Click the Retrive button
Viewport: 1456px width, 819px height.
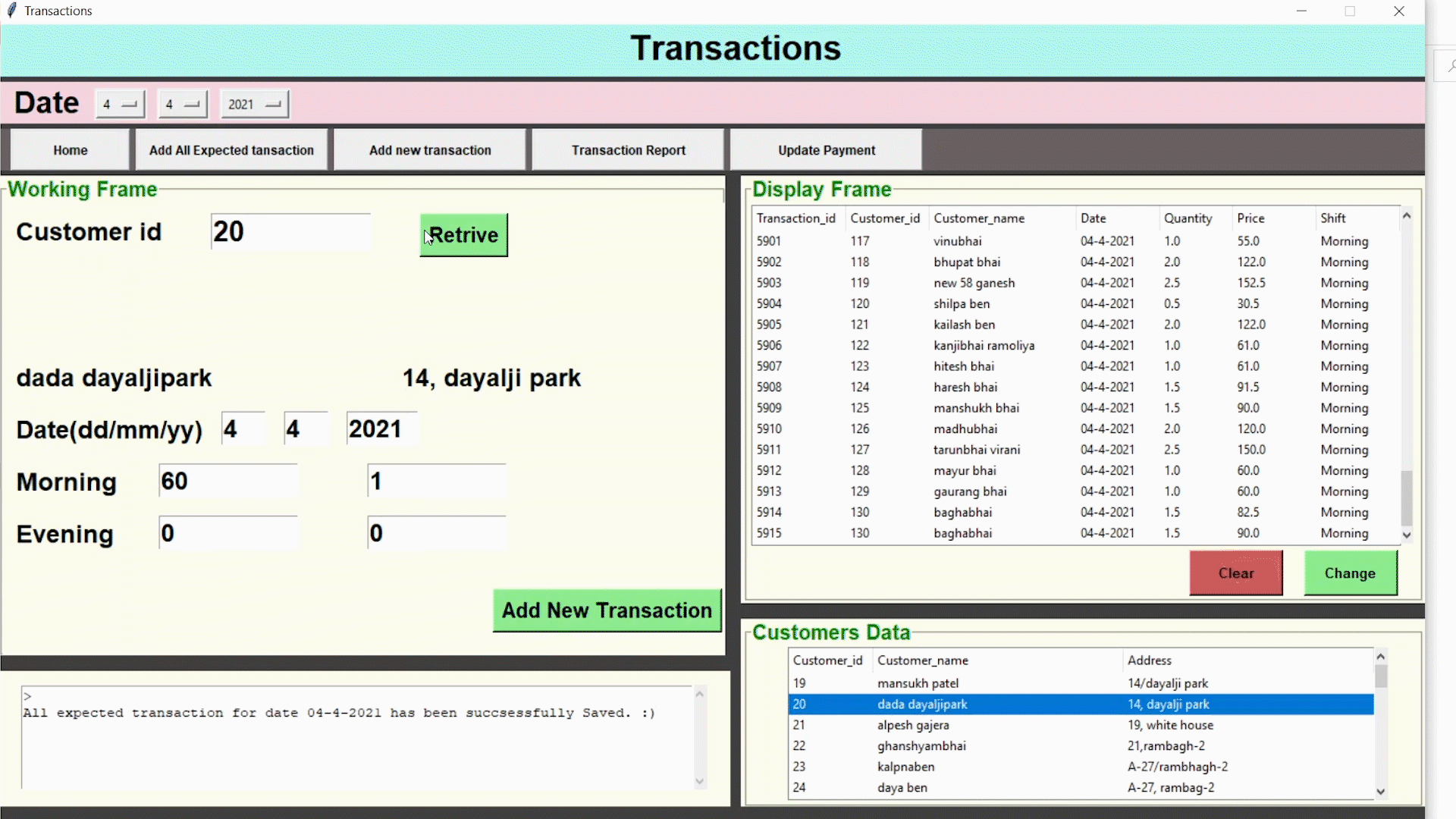click(x=464, y=235)
